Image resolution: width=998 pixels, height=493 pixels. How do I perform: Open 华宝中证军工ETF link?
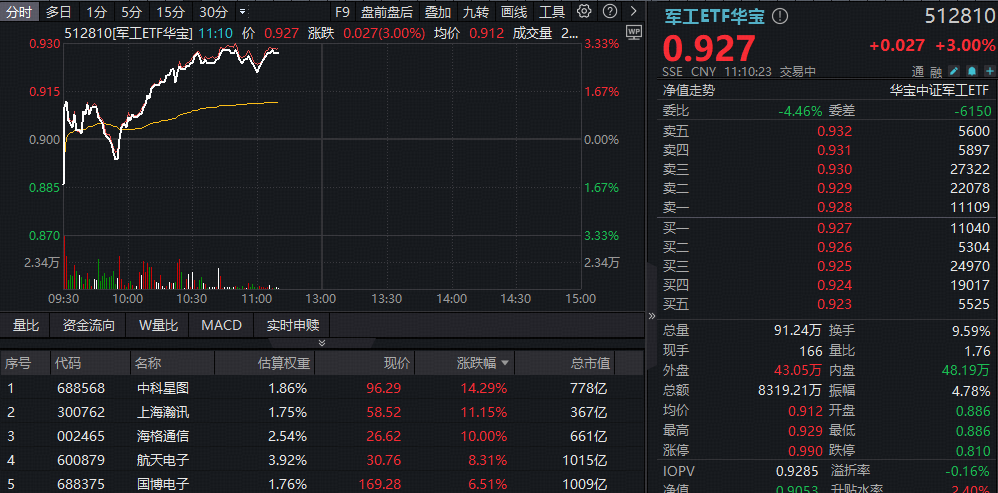[x=939, y=89]
